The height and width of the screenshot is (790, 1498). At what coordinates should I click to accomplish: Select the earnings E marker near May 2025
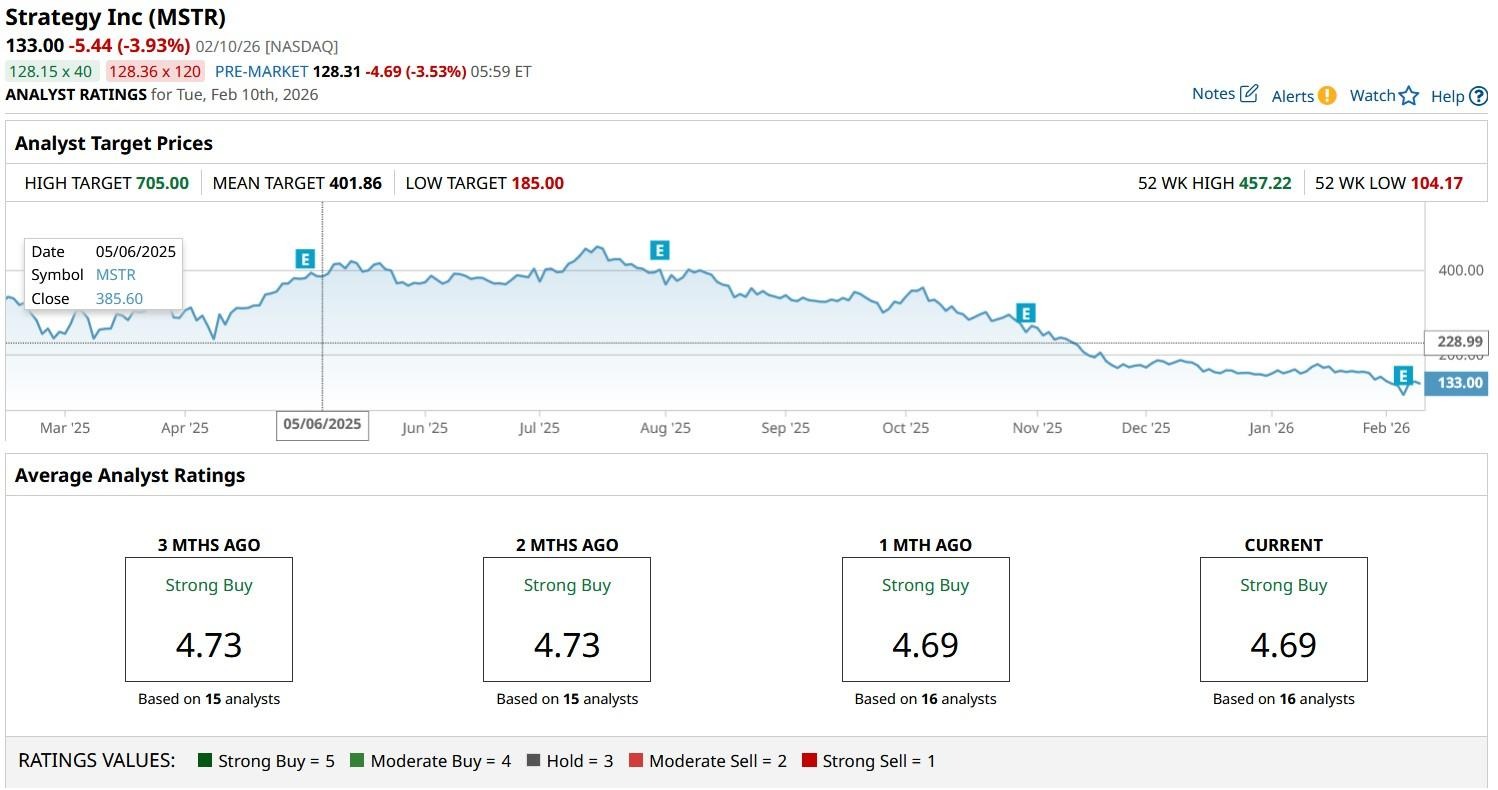(305, 259)
